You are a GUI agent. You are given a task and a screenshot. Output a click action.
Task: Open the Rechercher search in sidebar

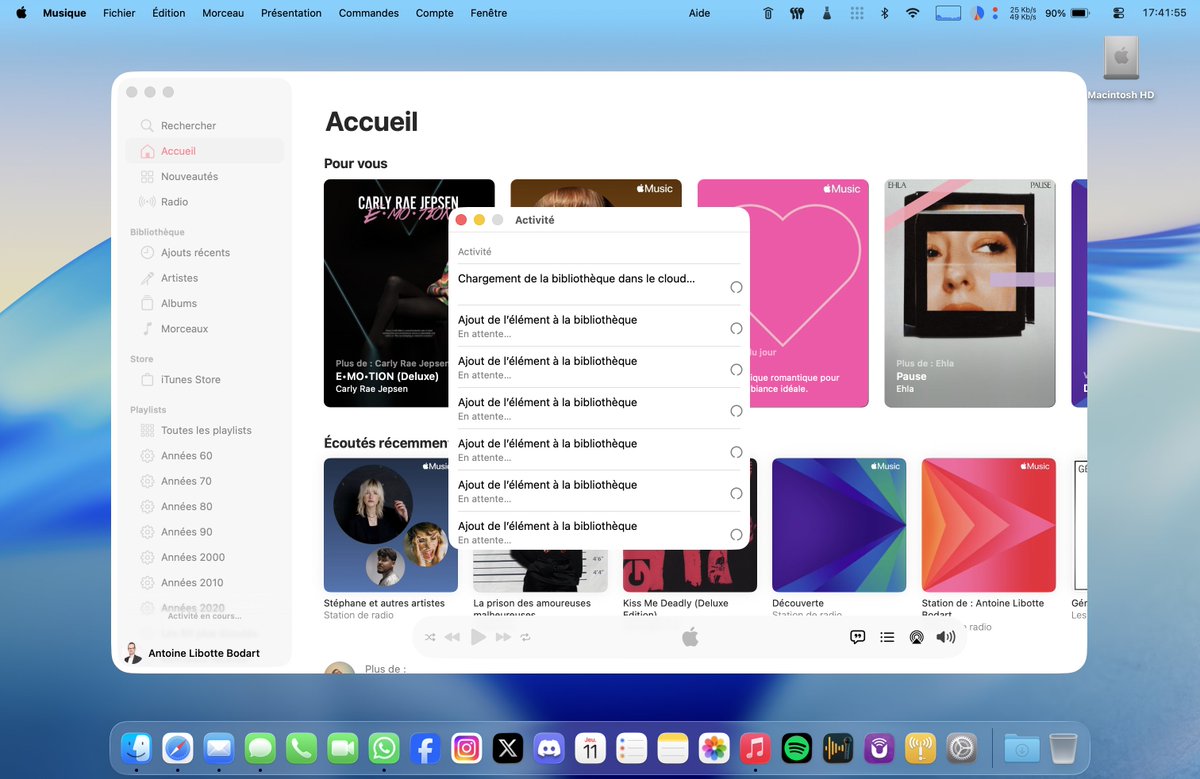(x=205, y=126)
